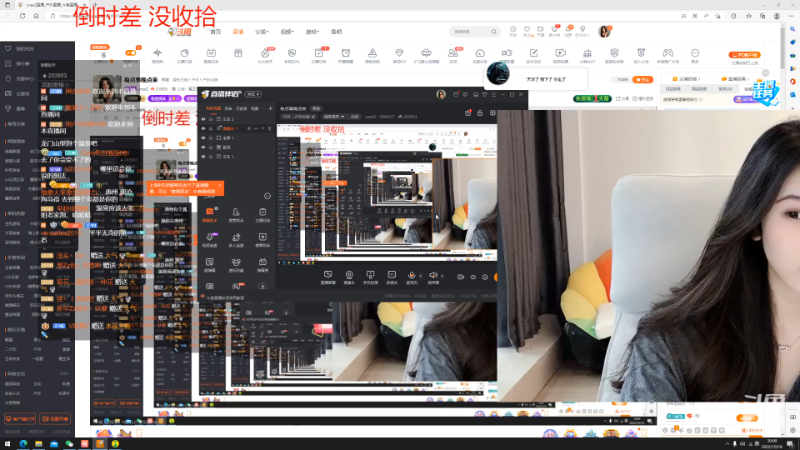This screenshot has width=800, height=450.
Task: Click the browser page vertical scrollbar
Action: pyautogui.click(x=783, y=48)
